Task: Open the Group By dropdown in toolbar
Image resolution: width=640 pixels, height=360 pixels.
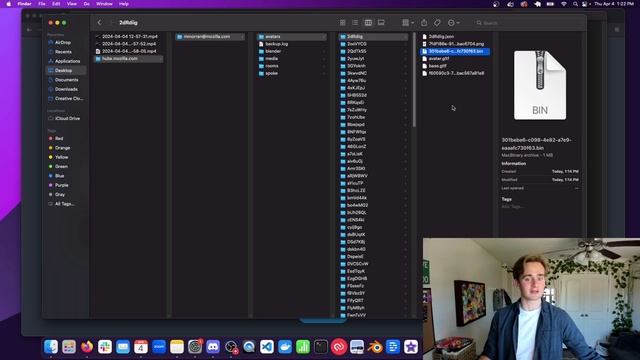Action: click(x=408, y=23)
